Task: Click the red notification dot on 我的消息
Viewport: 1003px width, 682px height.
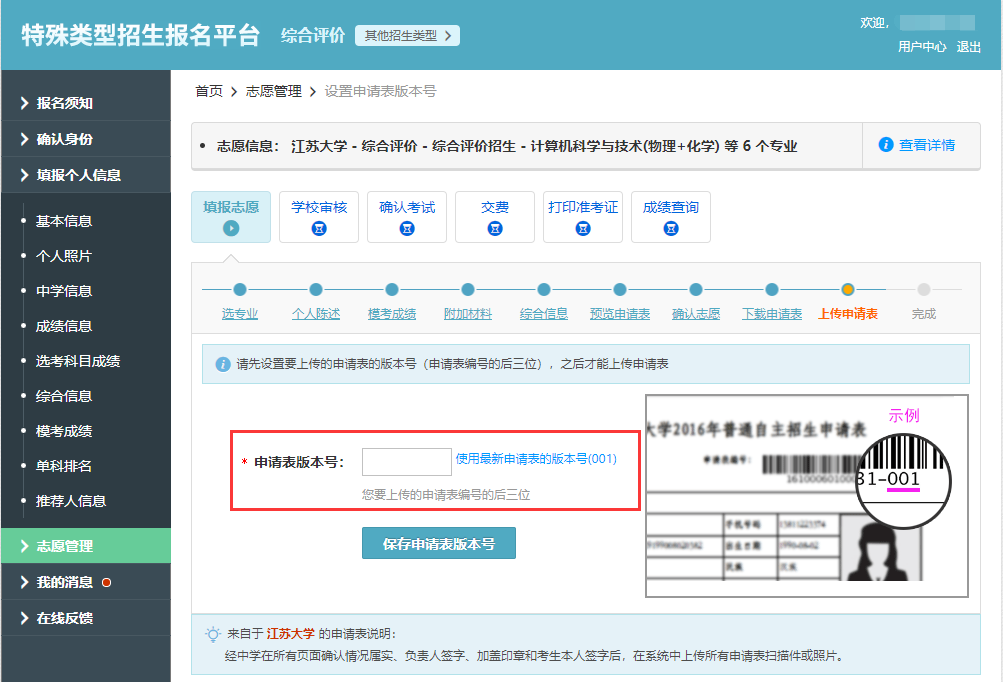Action: [106, 582]
